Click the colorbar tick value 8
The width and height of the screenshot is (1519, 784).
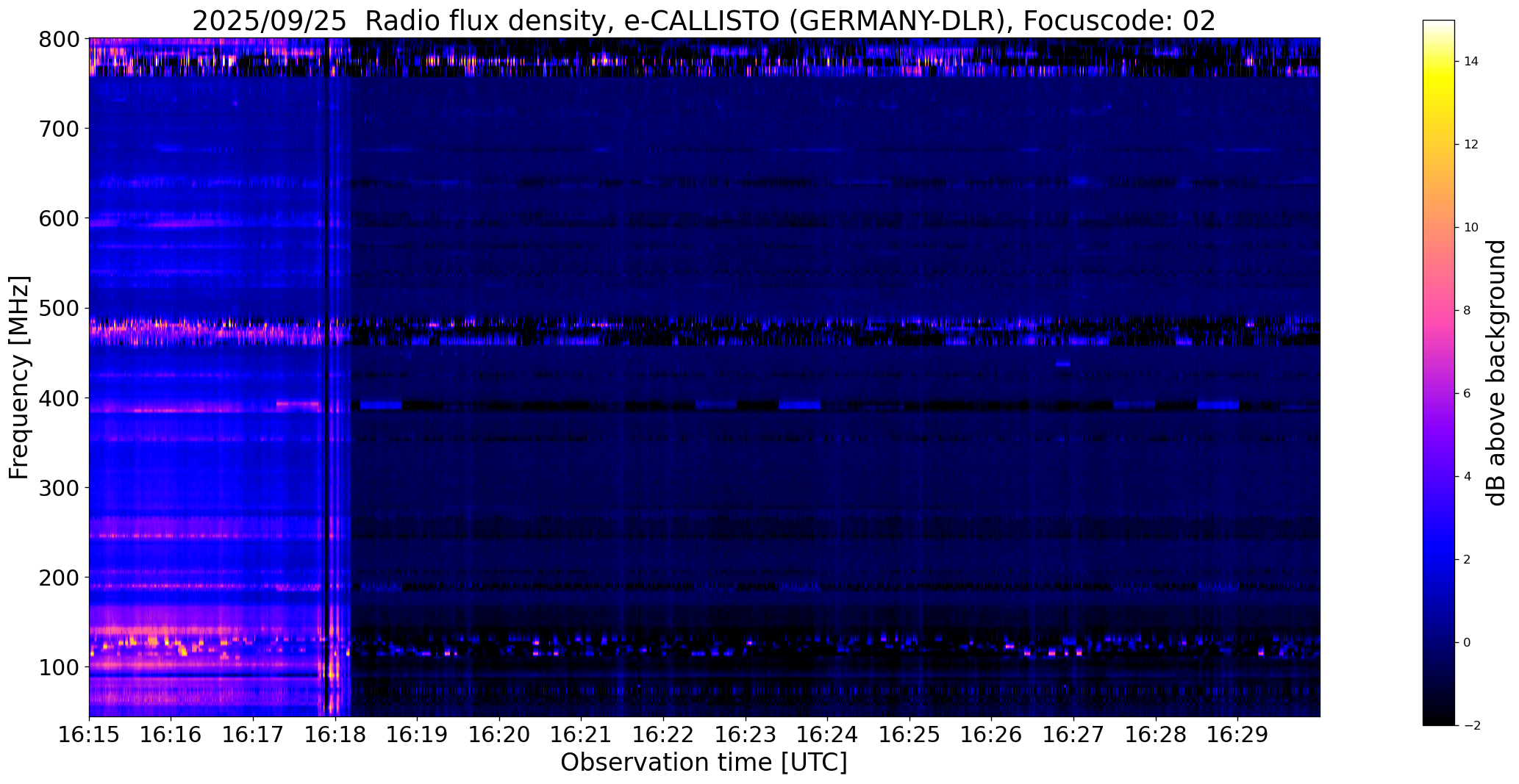[1467, 311]
